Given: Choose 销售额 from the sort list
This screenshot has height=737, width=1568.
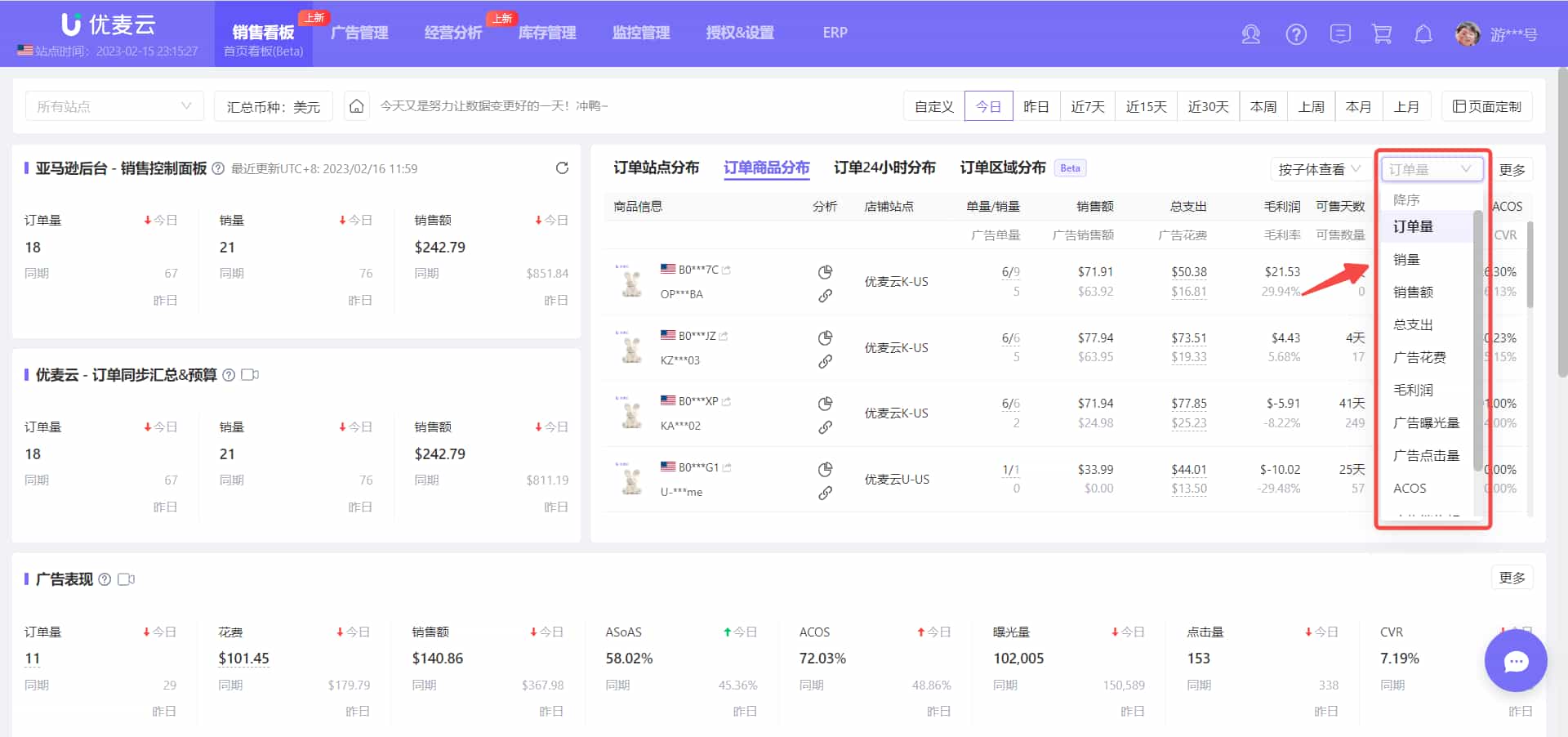Looking at the screenshot, I should 1413,293.
